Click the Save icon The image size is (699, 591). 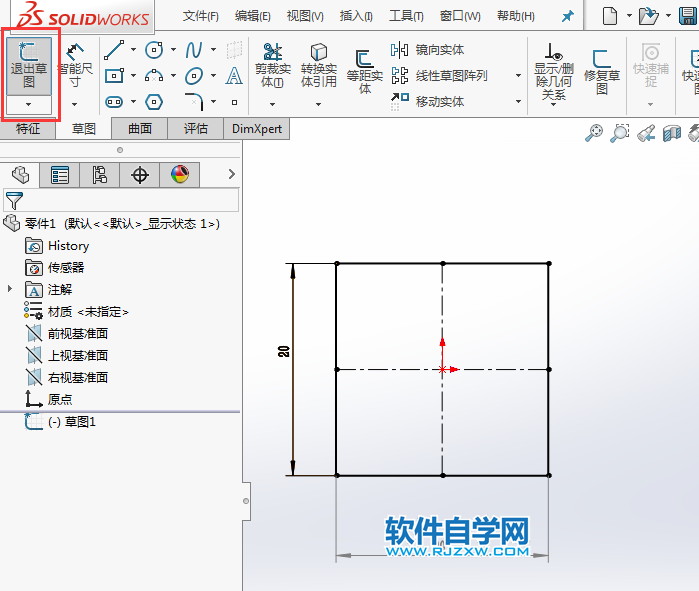(688, 16)
